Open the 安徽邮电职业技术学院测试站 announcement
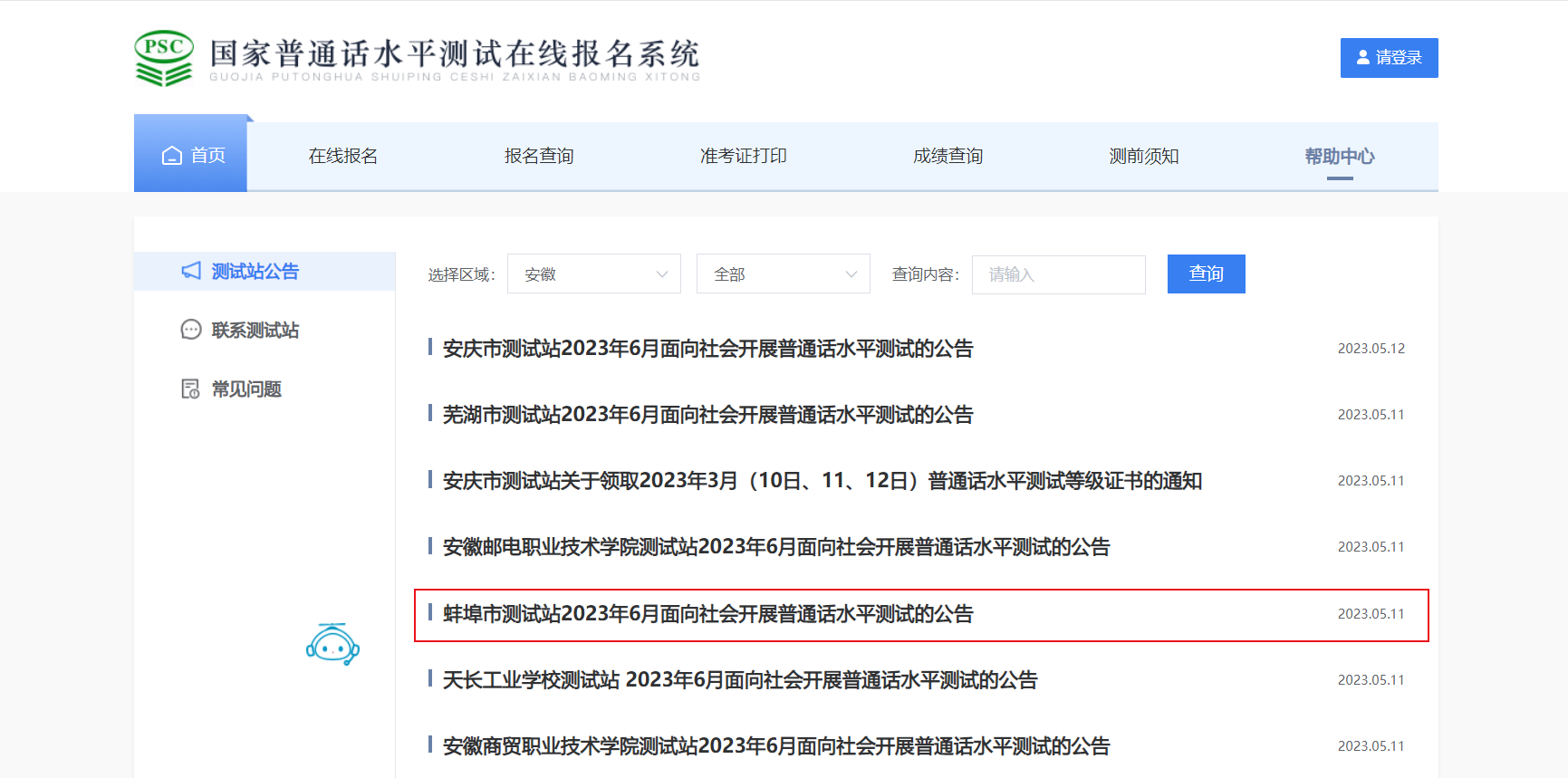 (x=776, y=547)
